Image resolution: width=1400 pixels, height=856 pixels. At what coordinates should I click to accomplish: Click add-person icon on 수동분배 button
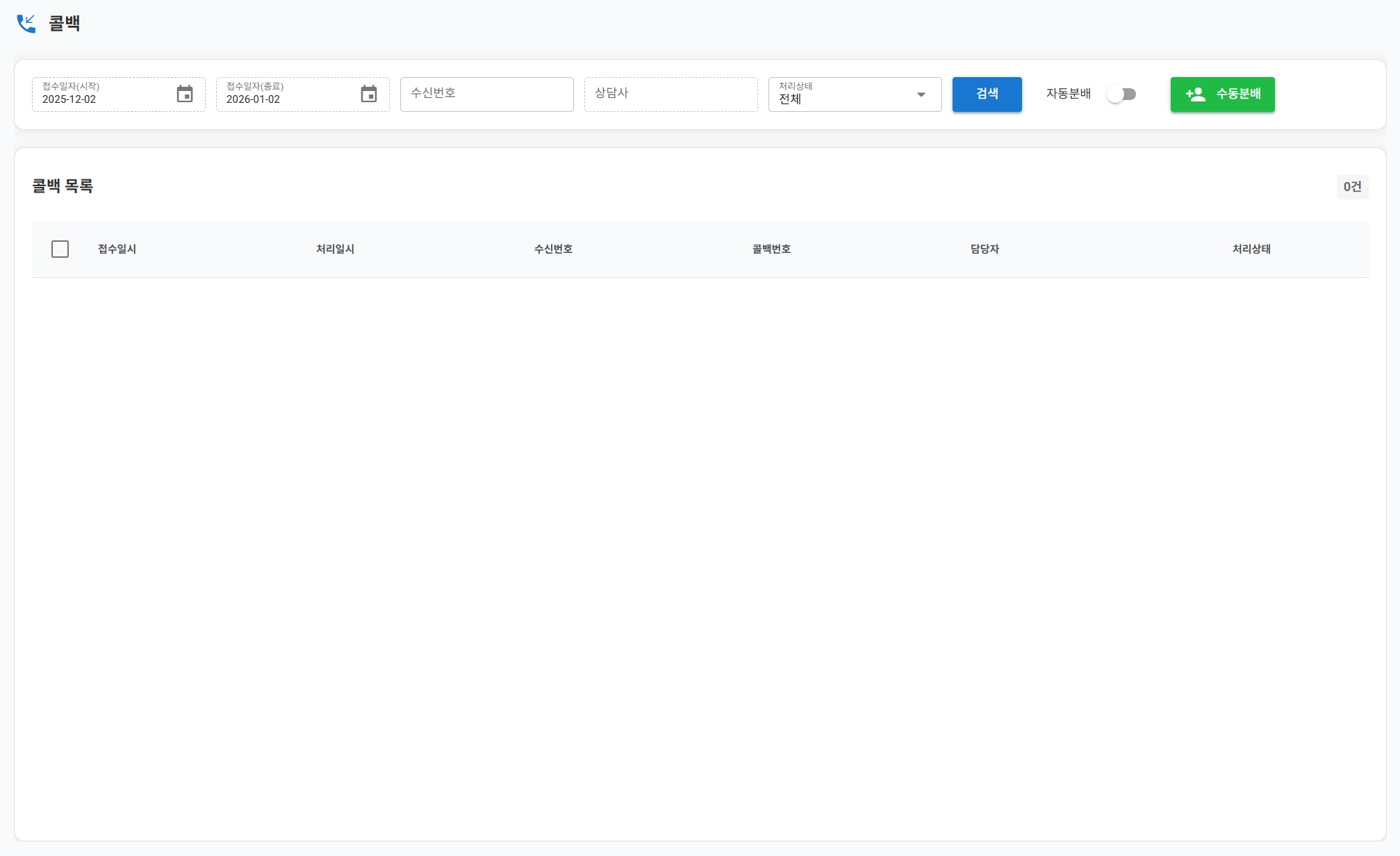(1195, 94)
